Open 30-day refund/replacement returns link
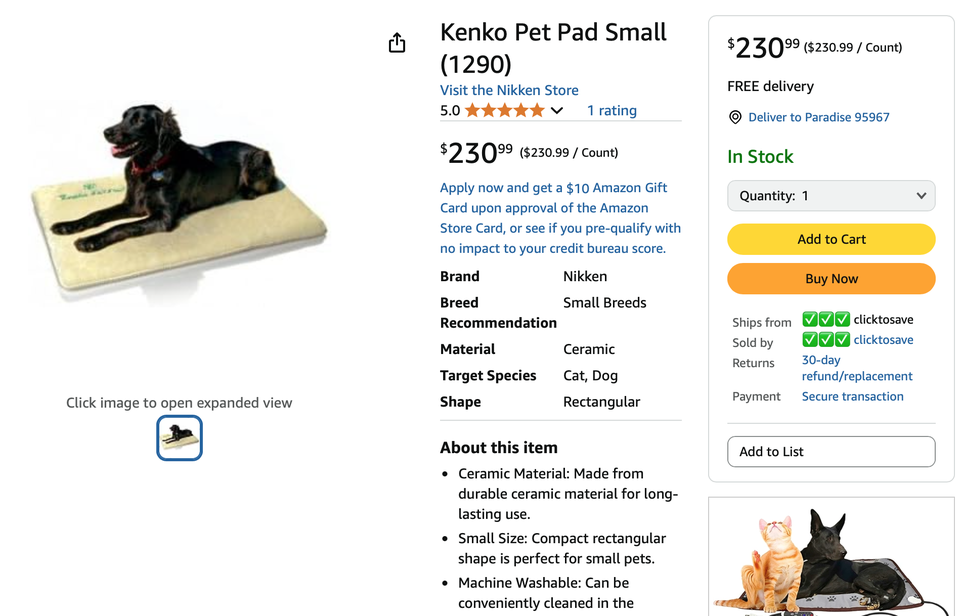This screenshot has height=616, width=960. 856,368
